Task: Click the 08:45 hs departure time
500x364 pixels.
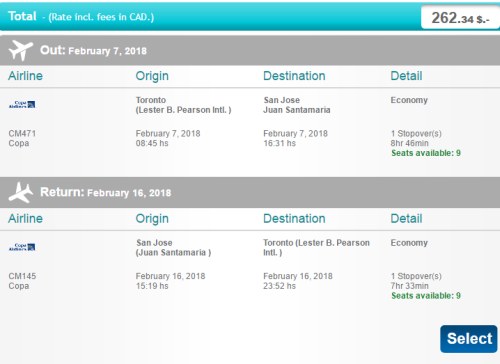Action: pos(152,143)
